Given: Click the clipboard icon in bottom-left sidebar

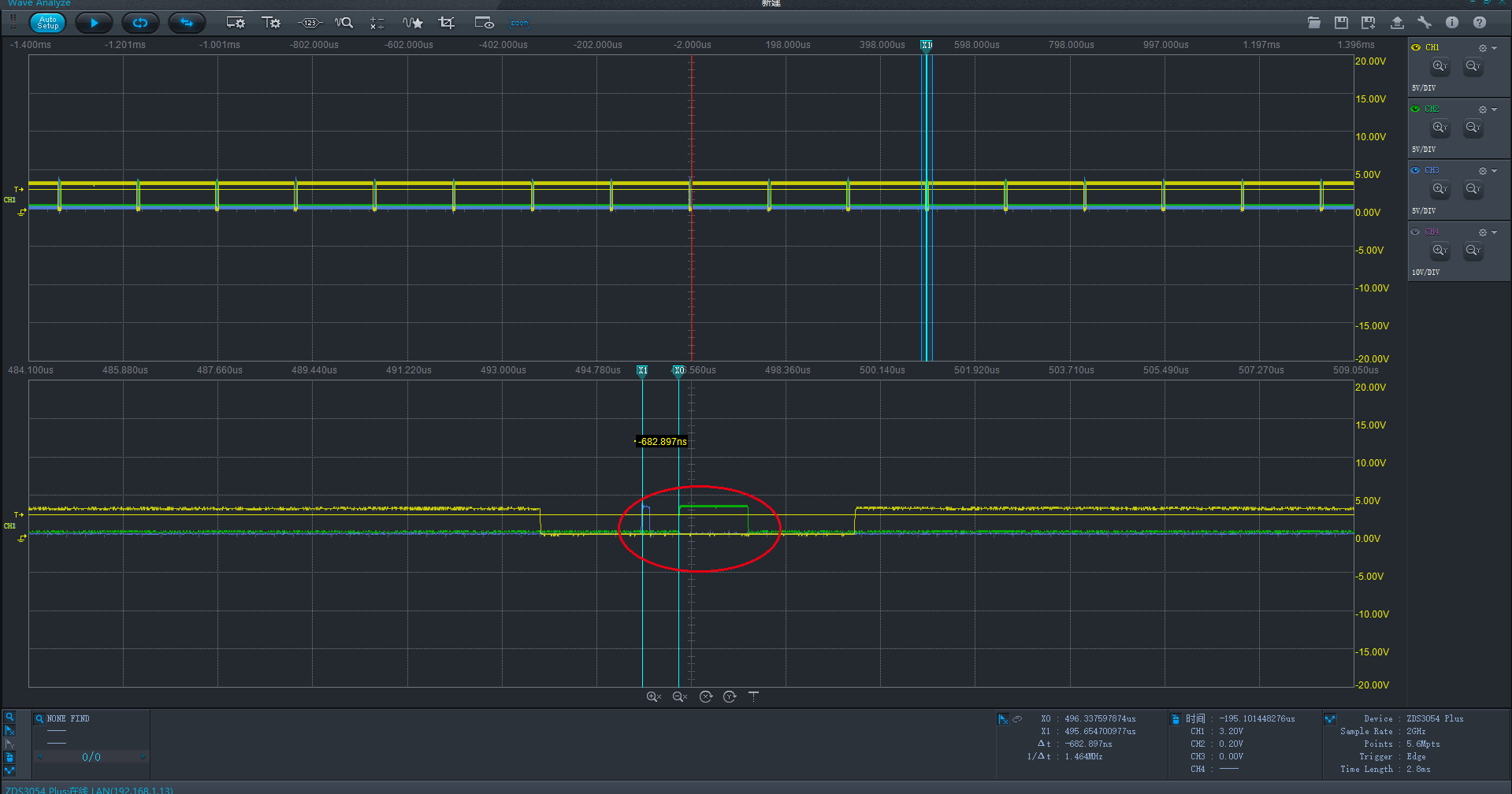Looking at the screenshot, I should [x=9, y=758].
